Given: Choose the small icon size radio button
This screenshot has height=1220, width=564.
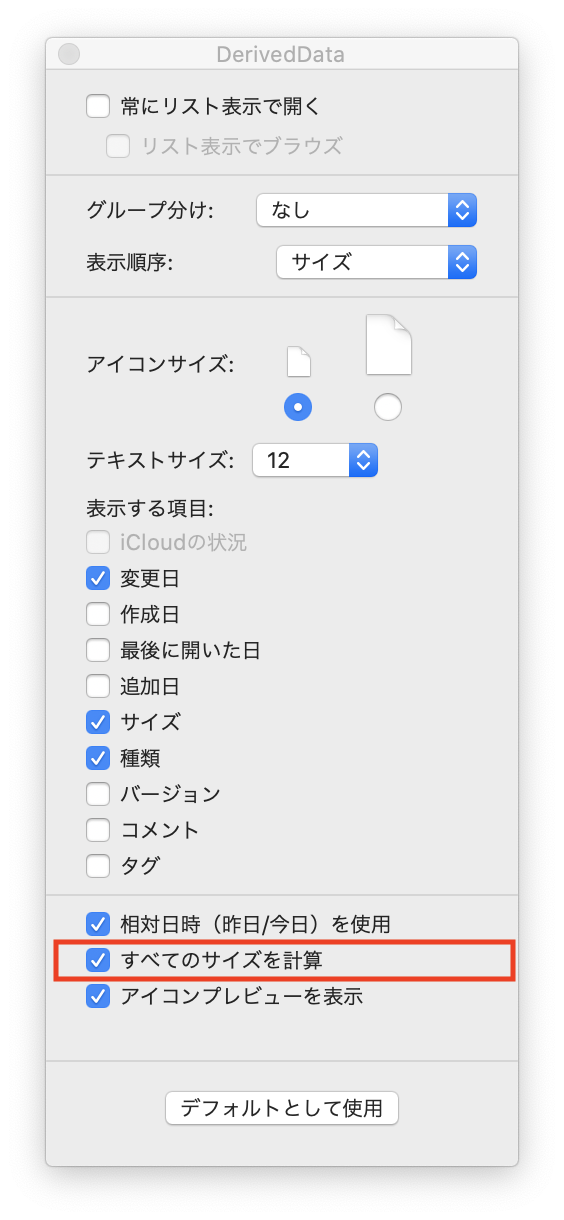Looking at the screenshot, I should tap(299, 407).
